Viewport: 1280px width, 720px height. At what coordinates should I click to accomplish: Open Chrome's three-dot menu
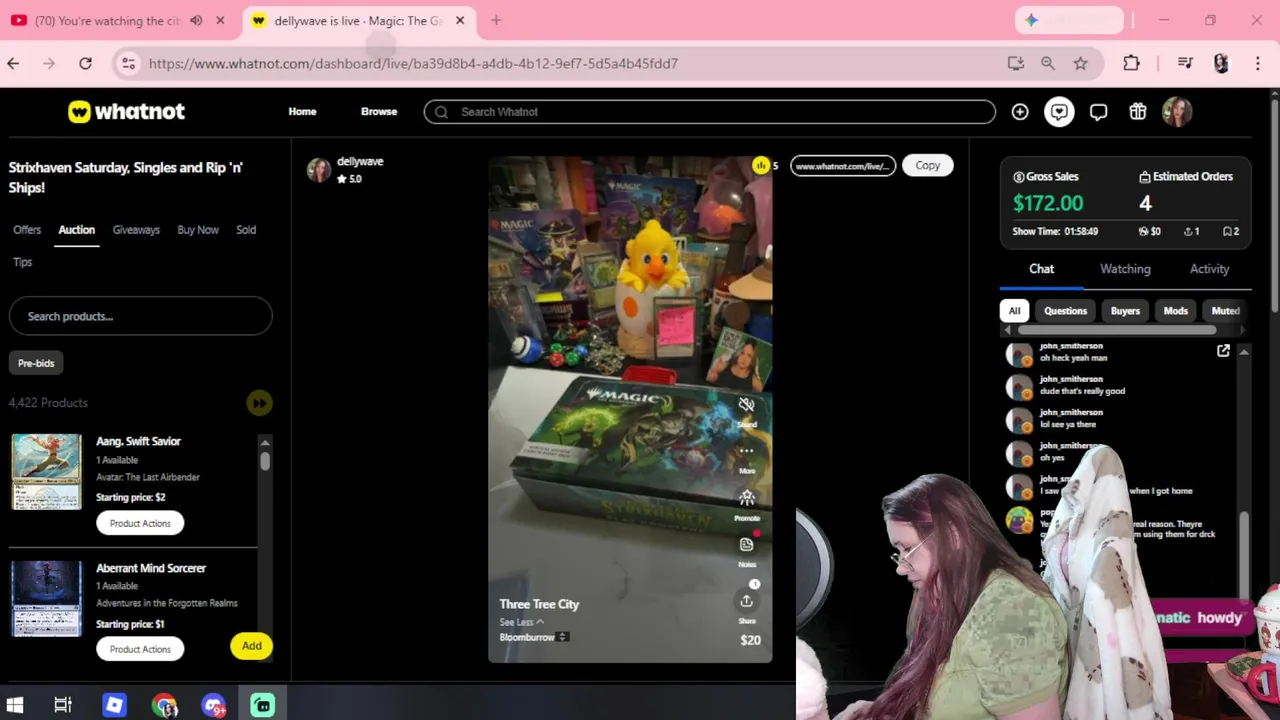[1257, 63]
